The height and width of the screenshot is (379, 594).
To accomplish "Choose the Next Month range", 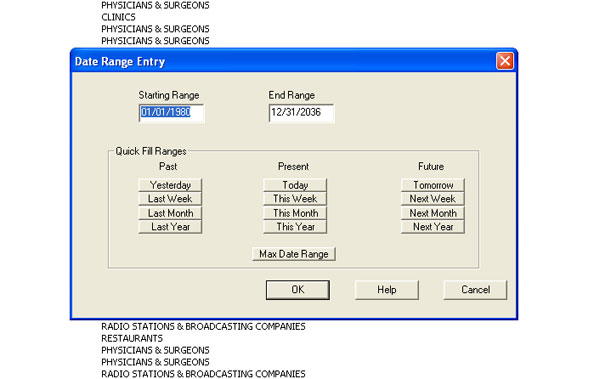I will tap(433, 213).
